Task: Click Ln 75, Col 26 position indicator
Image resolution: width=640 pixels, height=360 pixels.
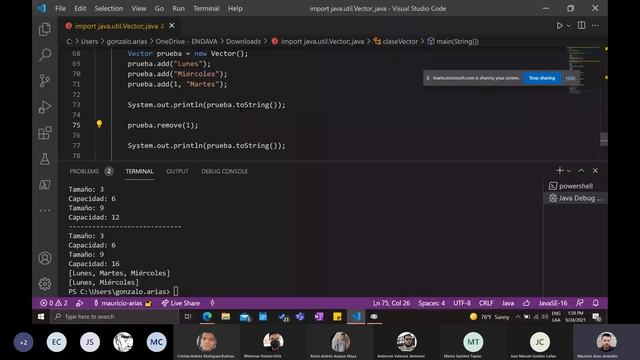Action: [391, 303]
